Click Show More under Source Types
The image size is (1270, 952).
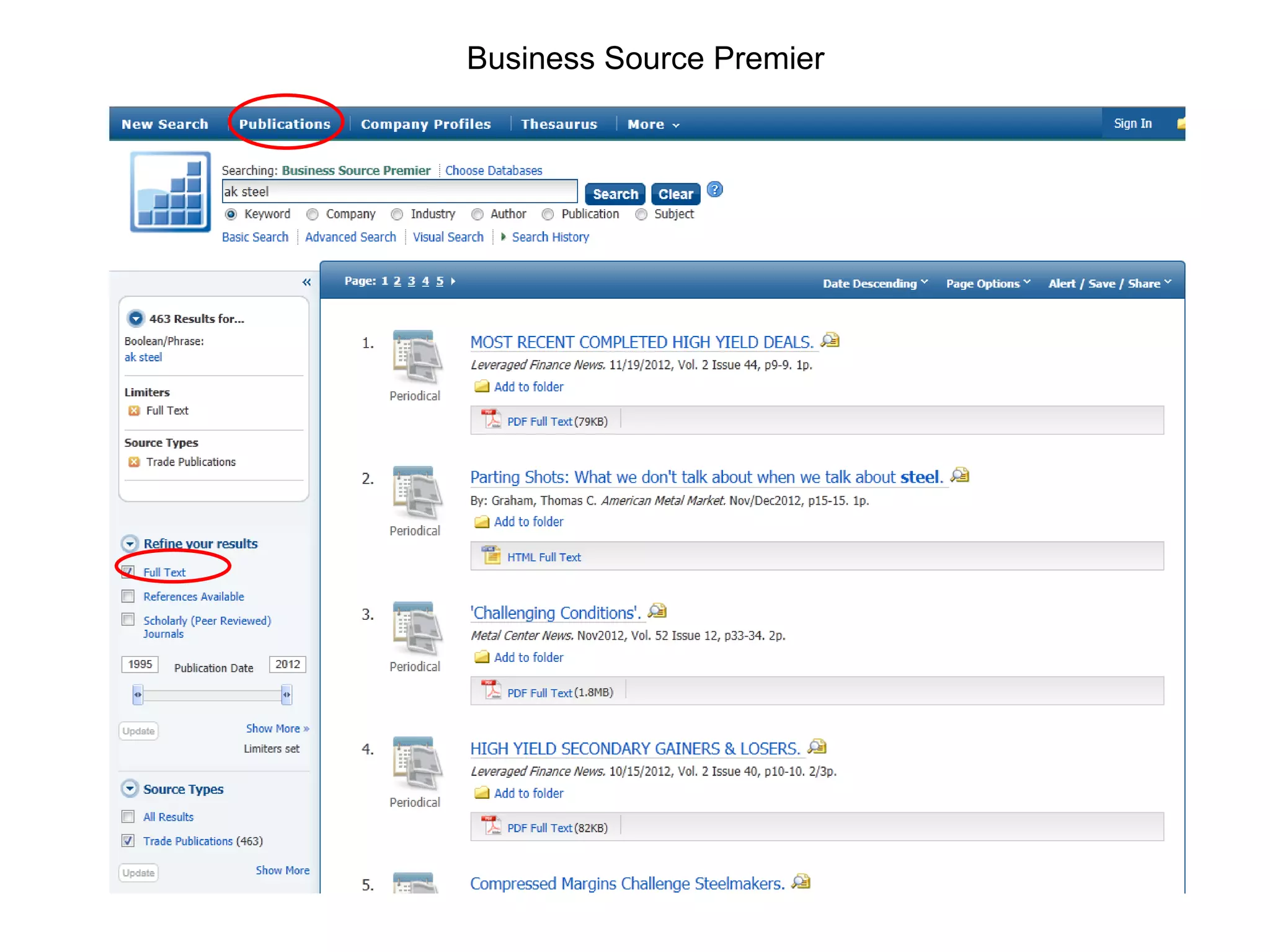(282, 871)
